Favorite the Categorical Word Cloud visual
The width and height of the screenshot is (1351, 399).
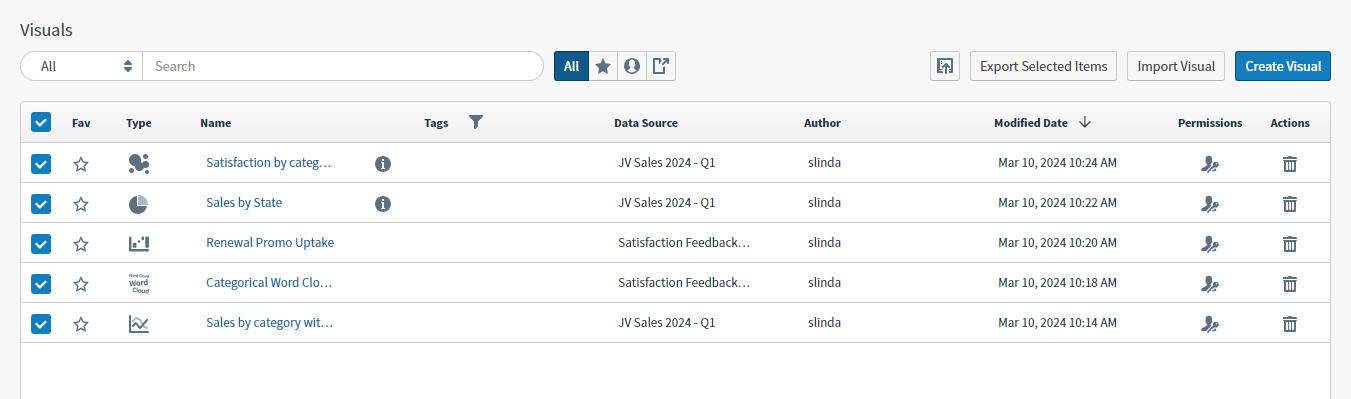point(81,284)
